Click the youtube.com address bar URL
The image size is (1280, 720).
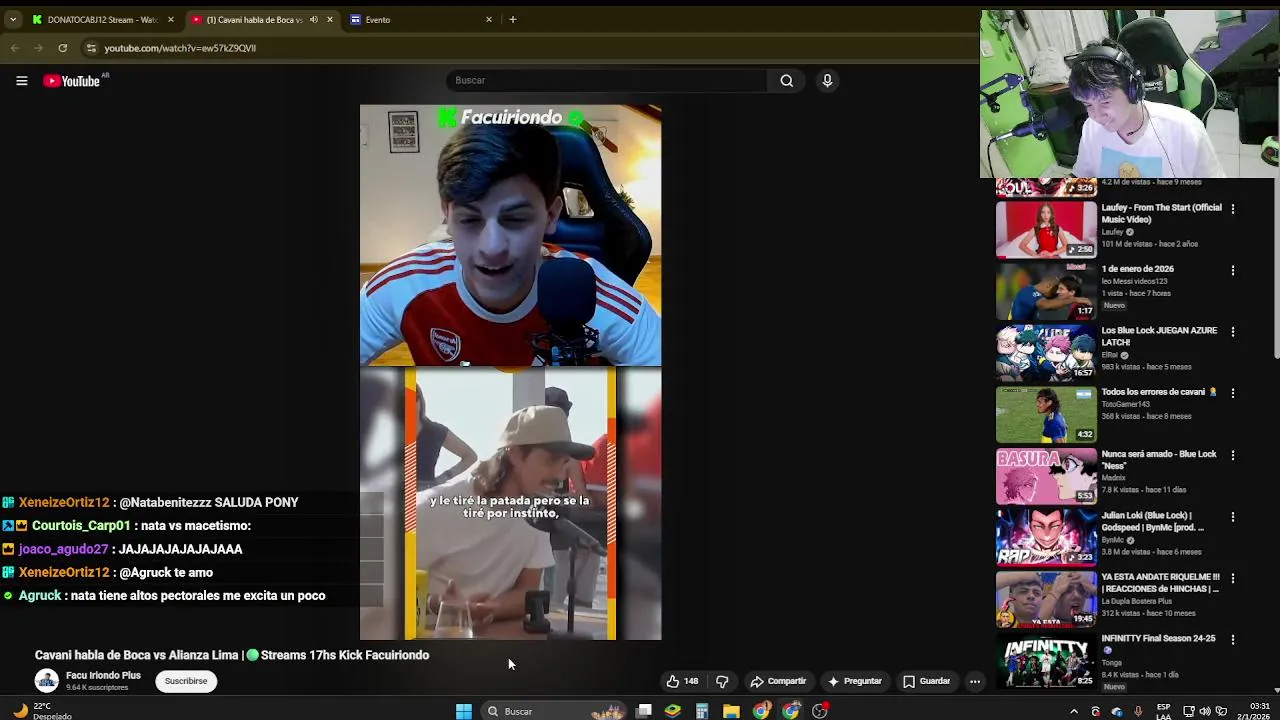(180, 48)
